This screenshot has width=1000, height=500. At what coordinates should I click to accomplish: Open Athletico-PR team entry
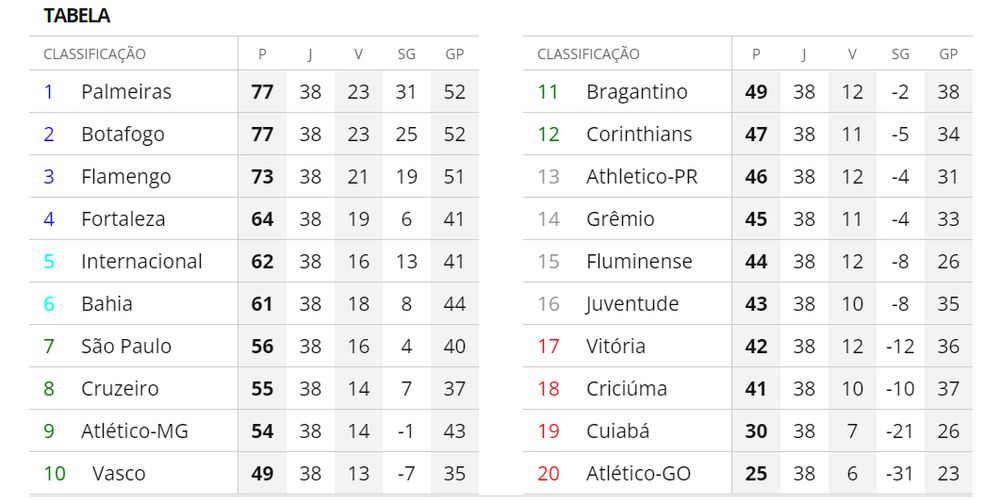pyautogui.click(x=642, y=177)
